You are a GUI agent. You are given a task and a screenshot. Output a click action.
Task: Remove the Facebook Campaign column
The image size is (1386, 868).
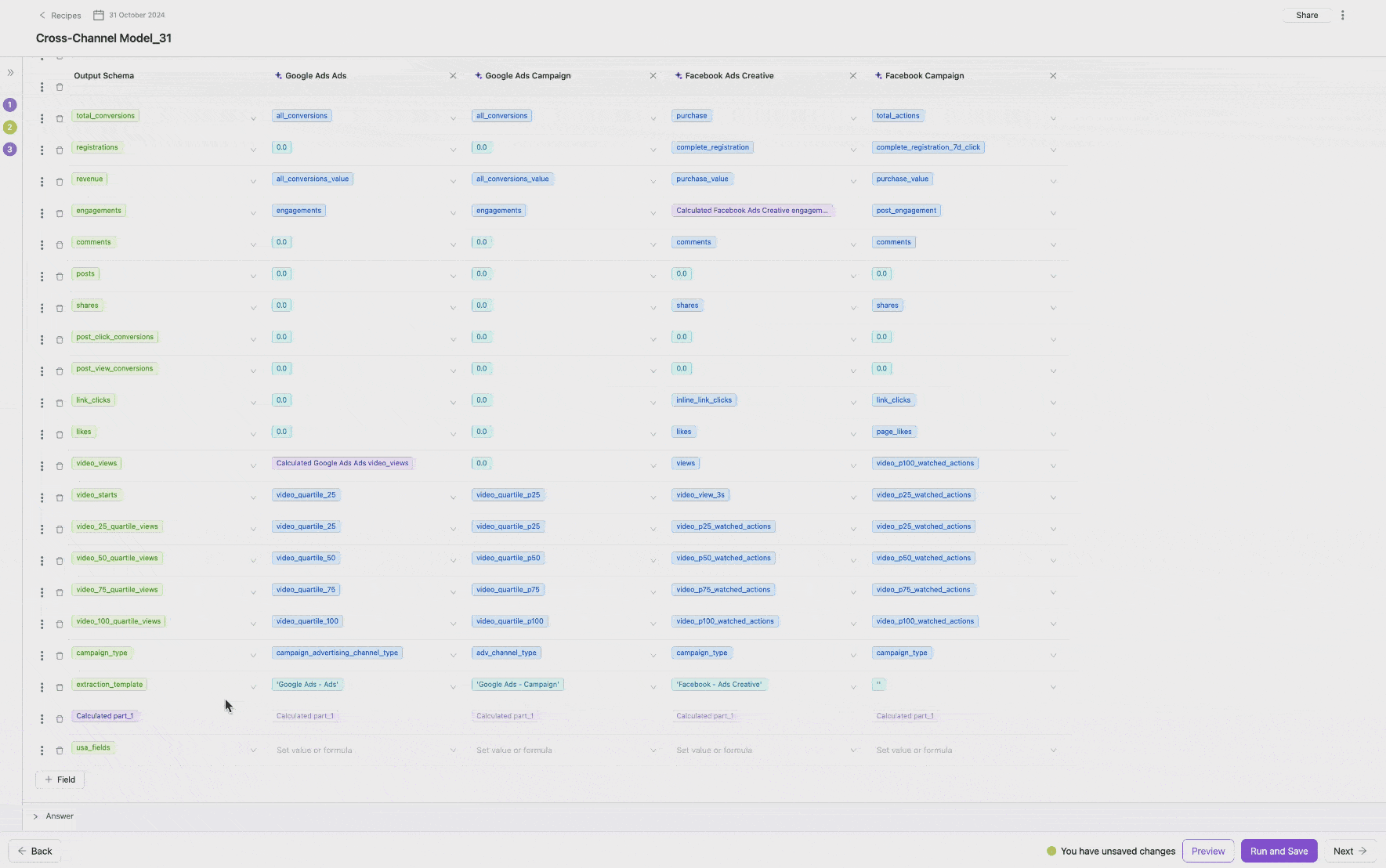click(x=1053, y=76)
